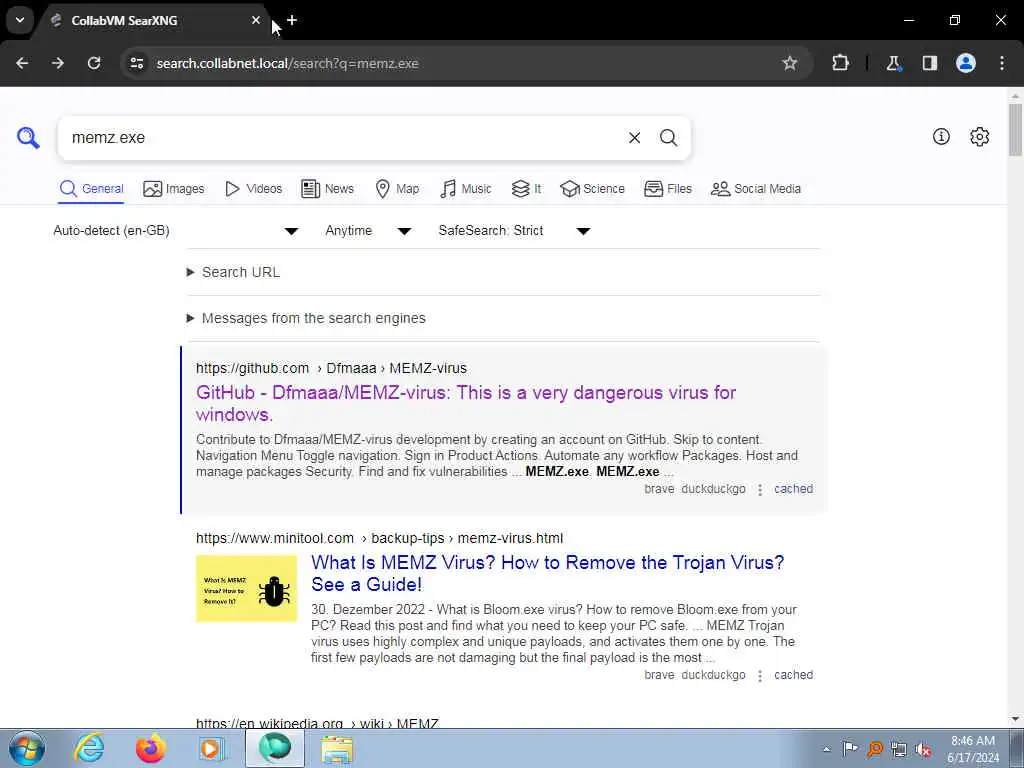1024x768 pixels.
Task: Click the en.wikipedia.org MEMZ URL line
Action: pyautogui.click(x=317, y=723)
